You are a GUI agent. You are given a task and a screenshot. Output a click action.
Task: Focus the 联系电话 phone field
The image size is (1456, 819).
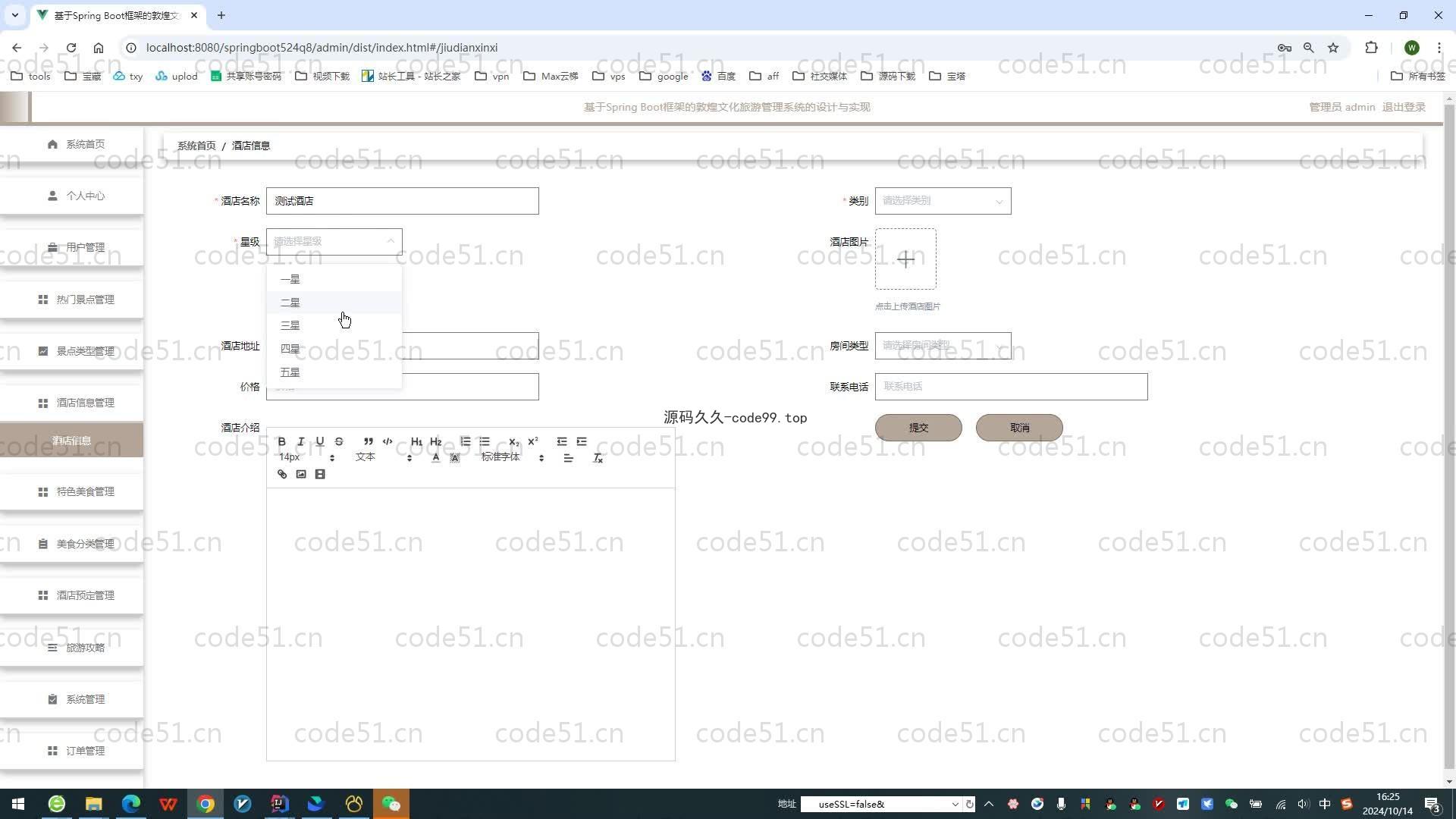point(1011,387)
